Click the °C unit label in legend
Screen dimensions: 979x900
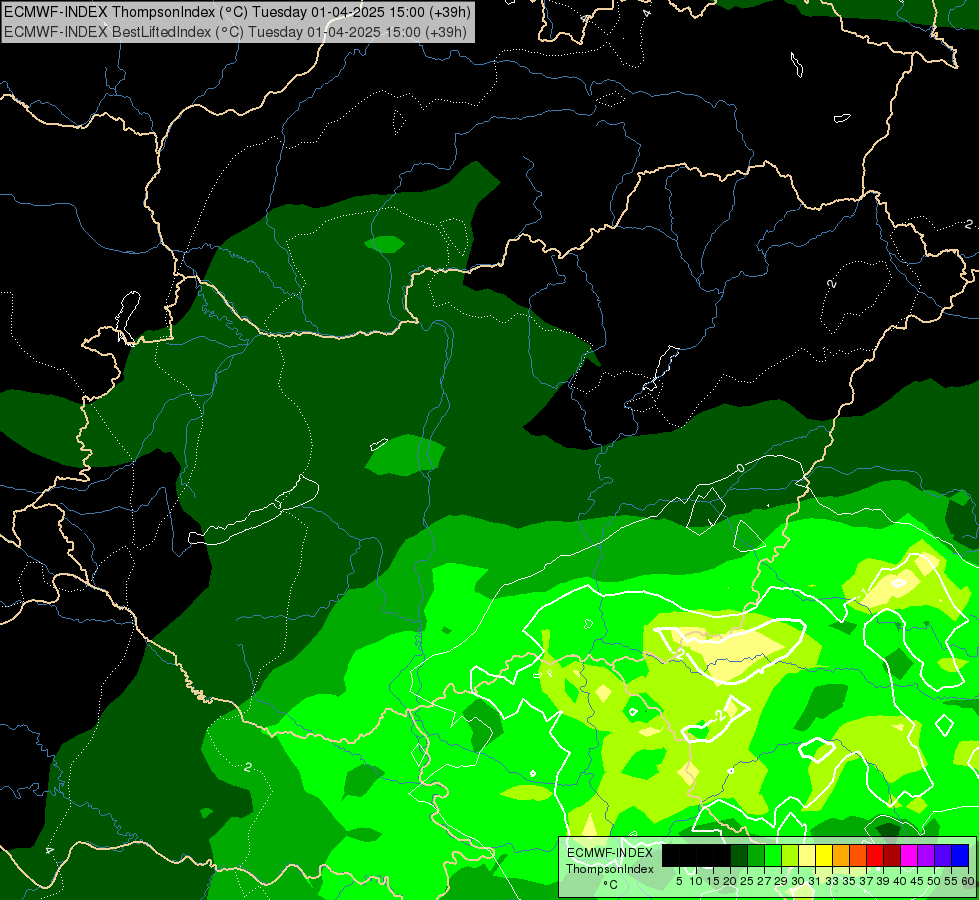coord(611,885)
